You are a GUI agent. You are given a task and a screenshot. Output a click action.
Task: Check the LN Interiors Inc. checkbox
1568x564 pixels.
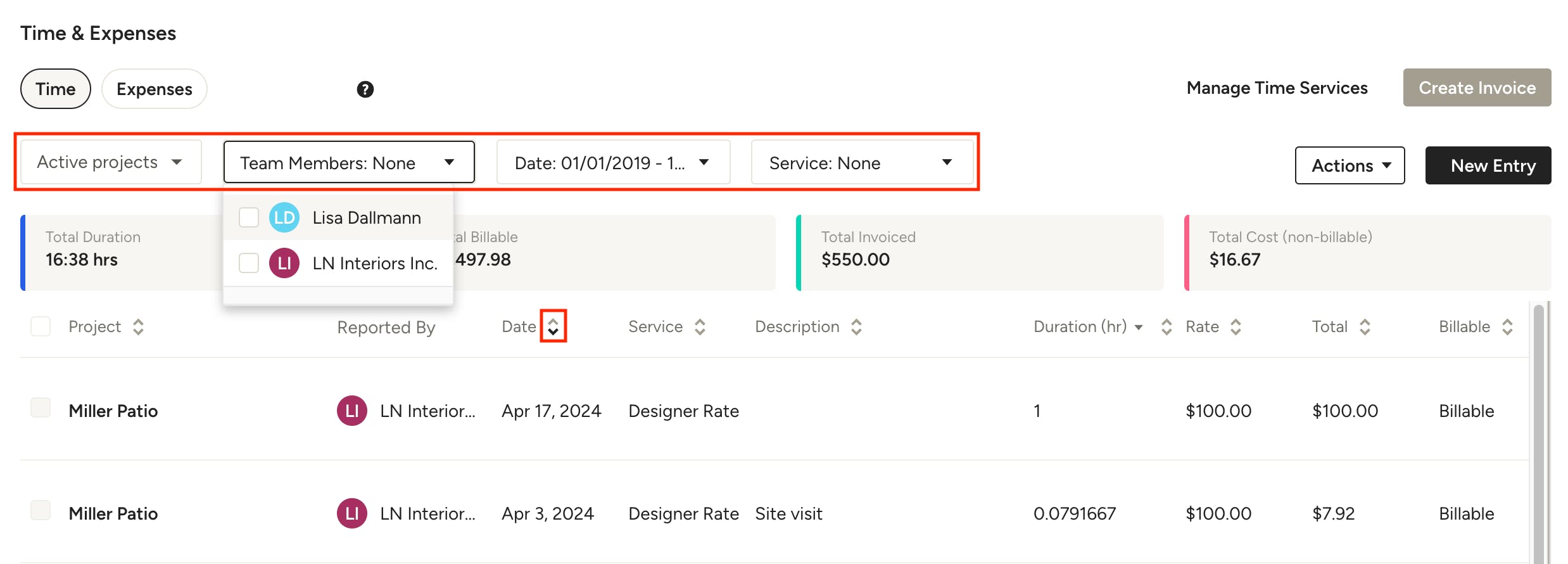click(249, 263)
